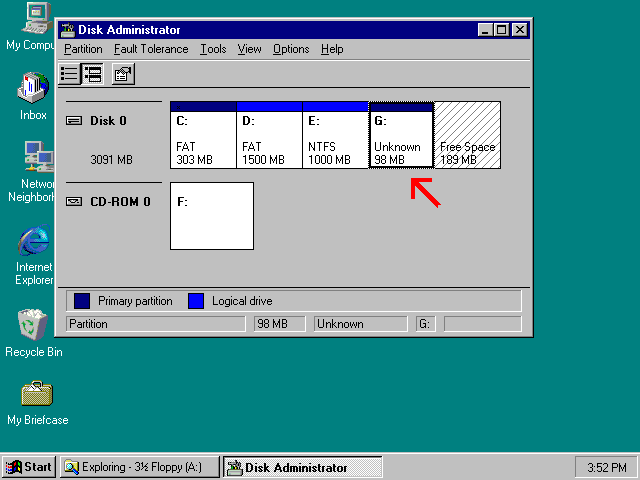Click the CD-ROM 0 label
640x480 pixels.
tap(120, 202)
